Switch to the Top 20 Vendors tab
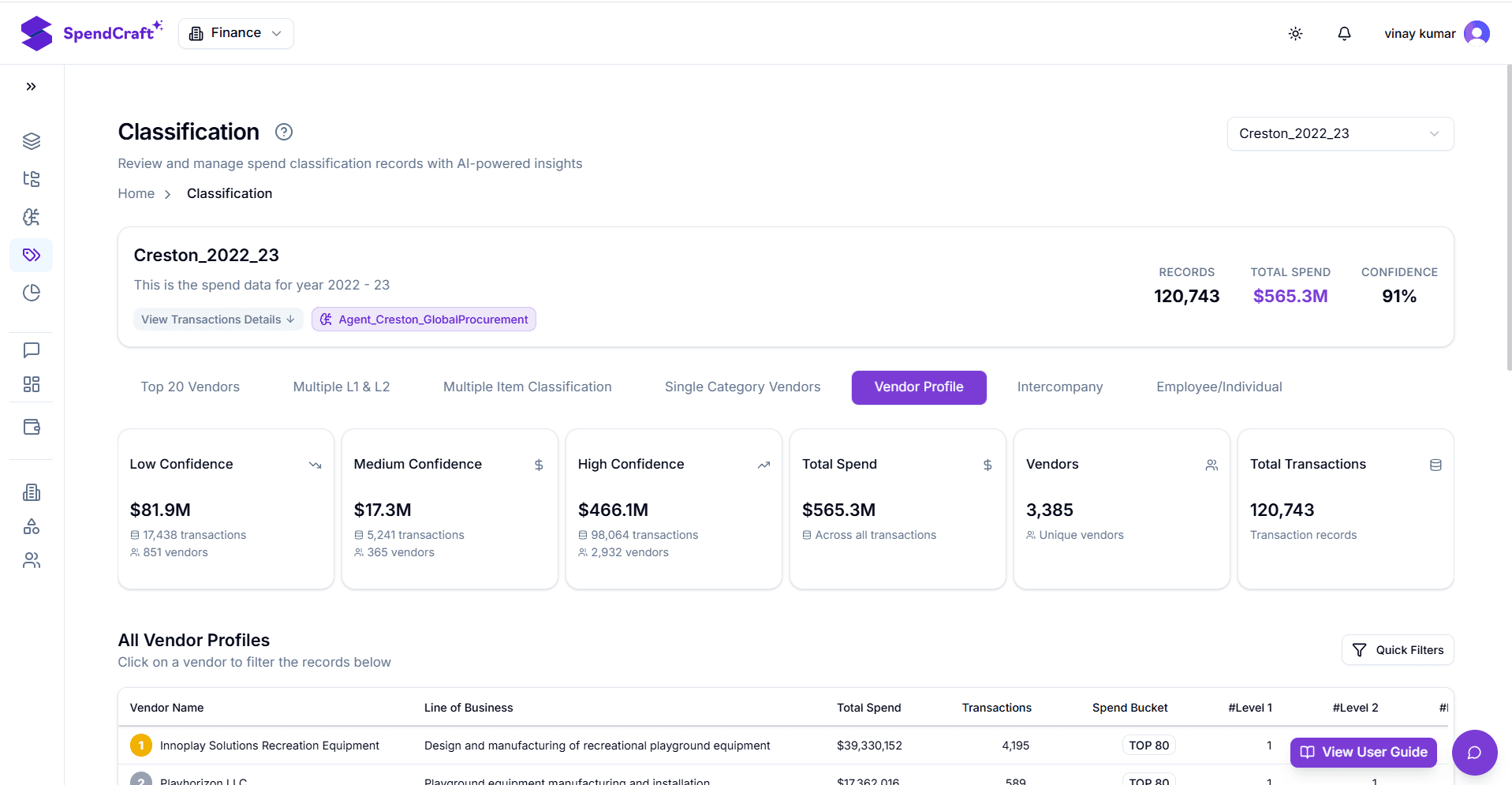 point(190,387)
